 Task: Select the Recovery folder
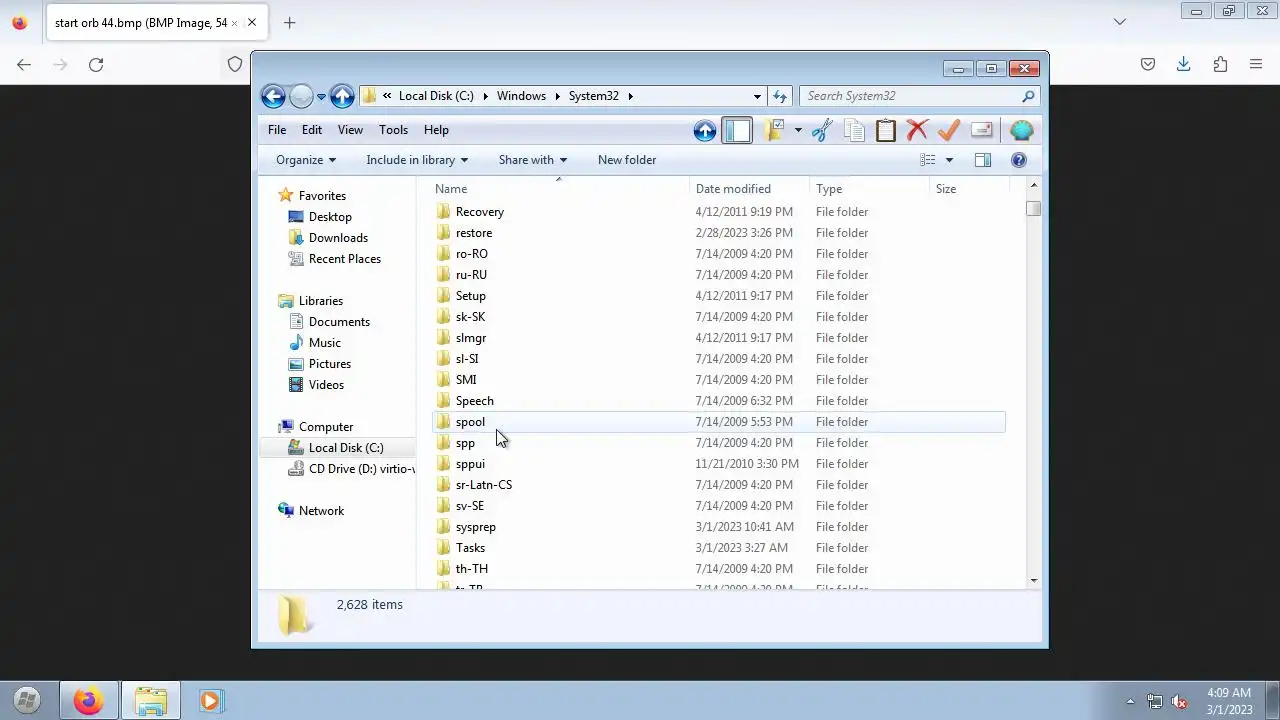tap(719, 212)
